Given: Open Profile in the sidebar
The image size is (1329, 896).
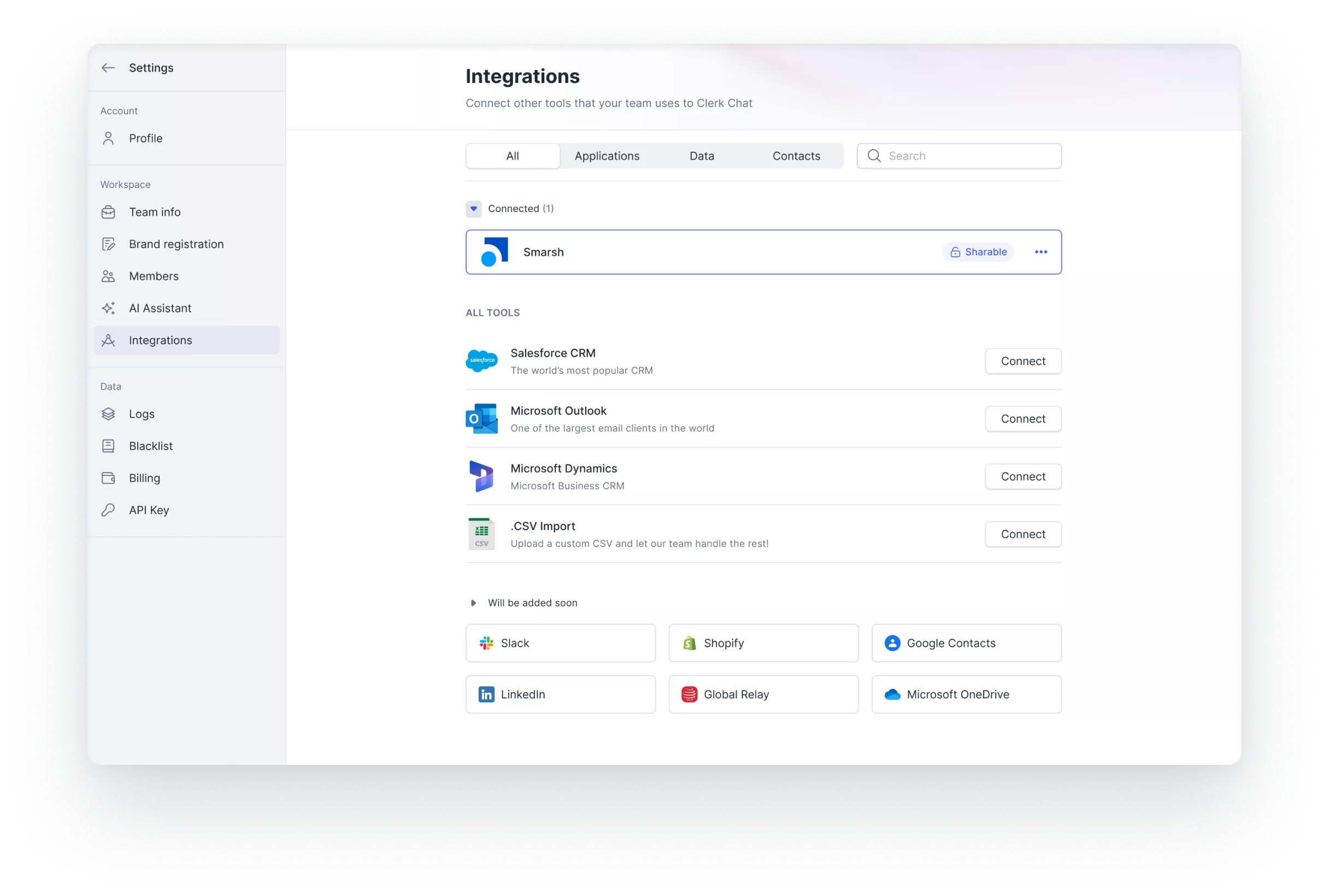Looking at the screenshot, I should tap(186, 138).
